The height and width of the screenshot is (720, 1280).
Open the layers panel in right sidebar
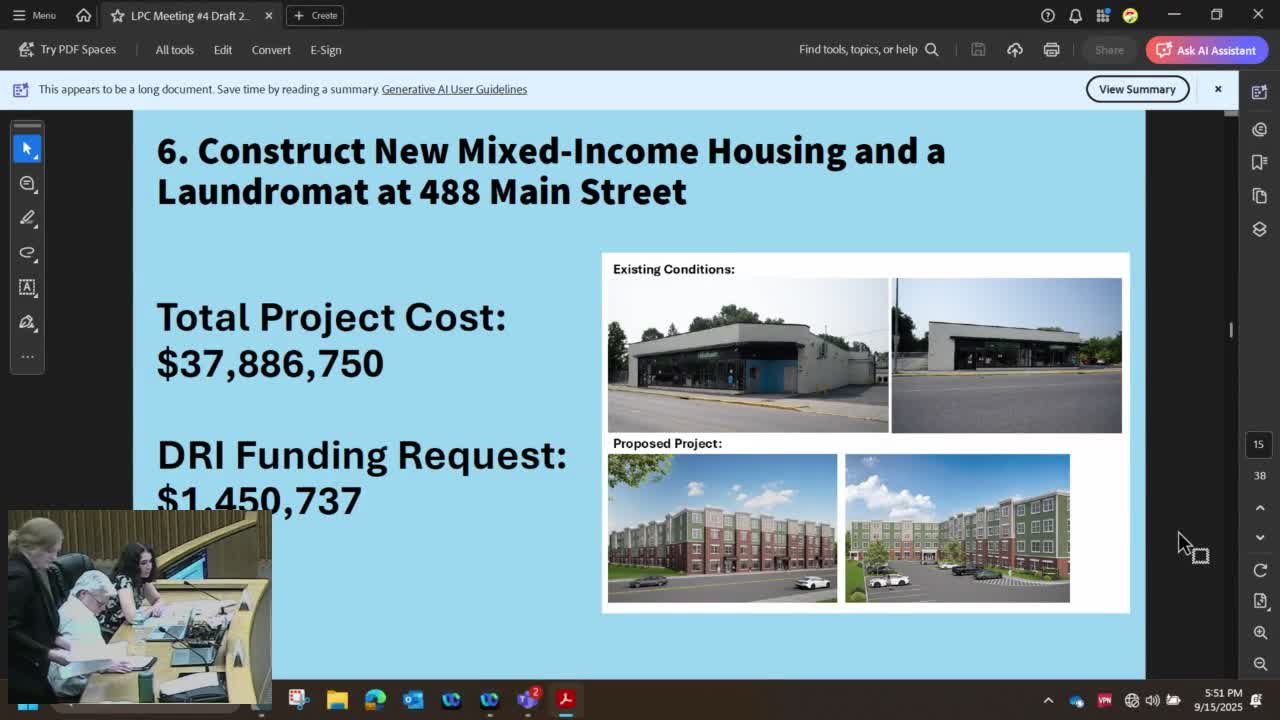click(x=1259, y=229)
